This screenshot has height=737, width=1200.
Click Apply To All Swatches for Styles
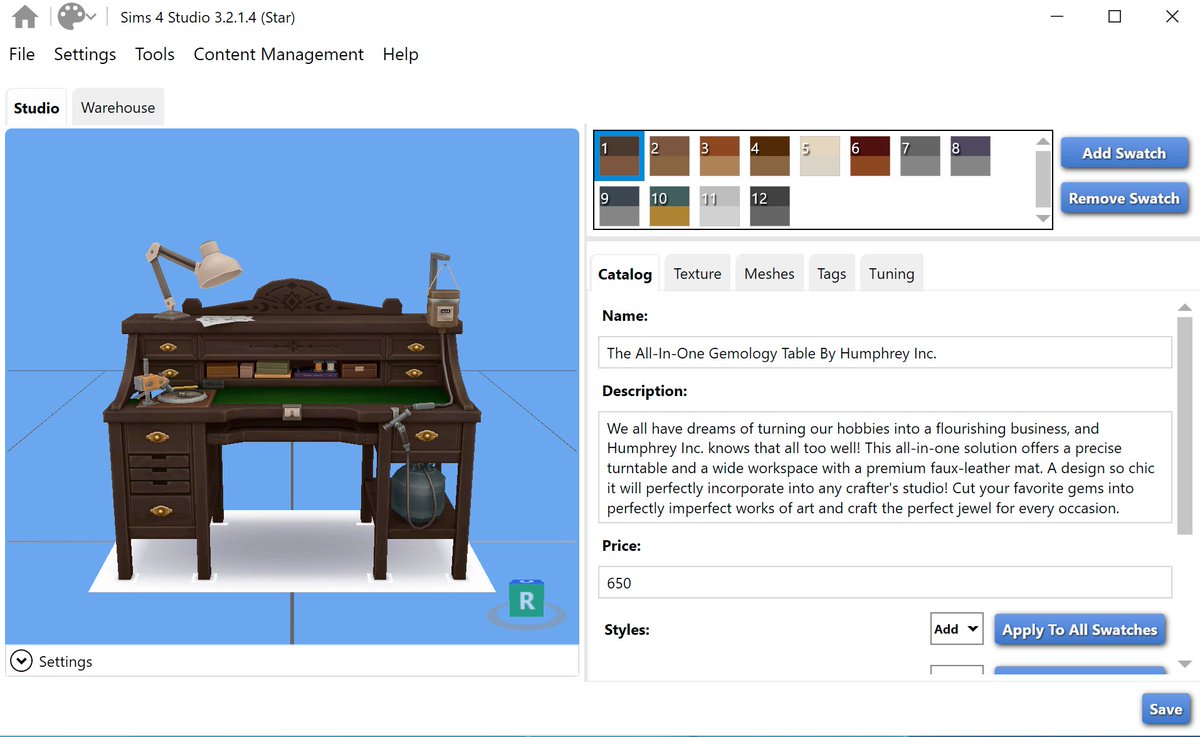pos(1080,630)
